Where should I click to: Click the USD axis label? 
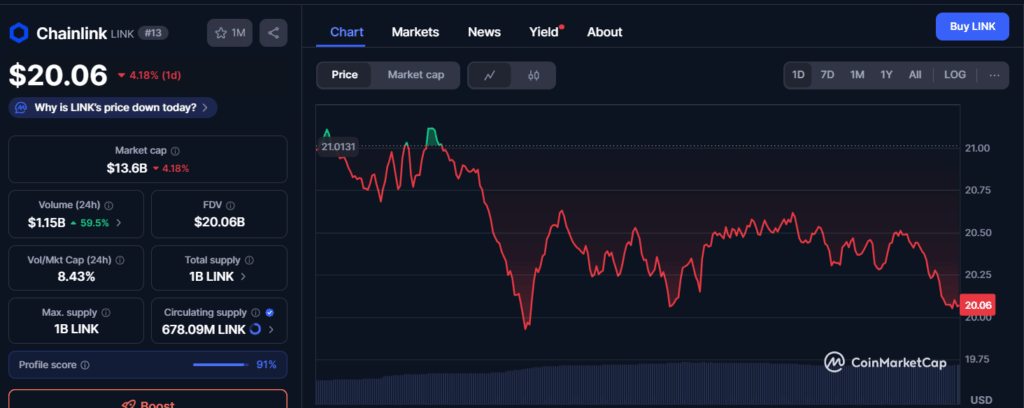point(980,400)
